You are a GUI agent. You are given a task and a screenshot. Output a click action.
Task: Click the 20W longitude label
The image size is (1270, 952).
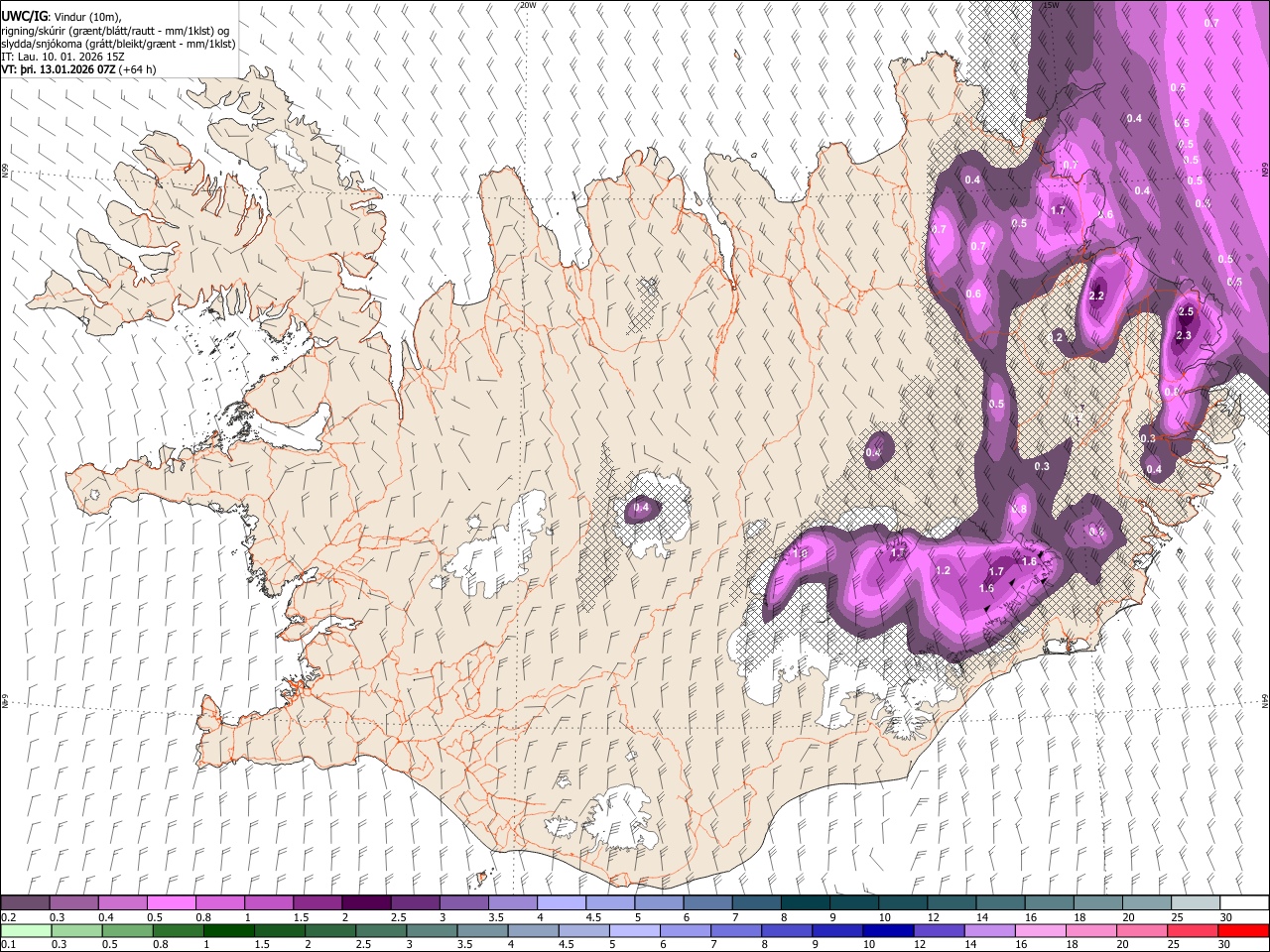tap(528, 5)
